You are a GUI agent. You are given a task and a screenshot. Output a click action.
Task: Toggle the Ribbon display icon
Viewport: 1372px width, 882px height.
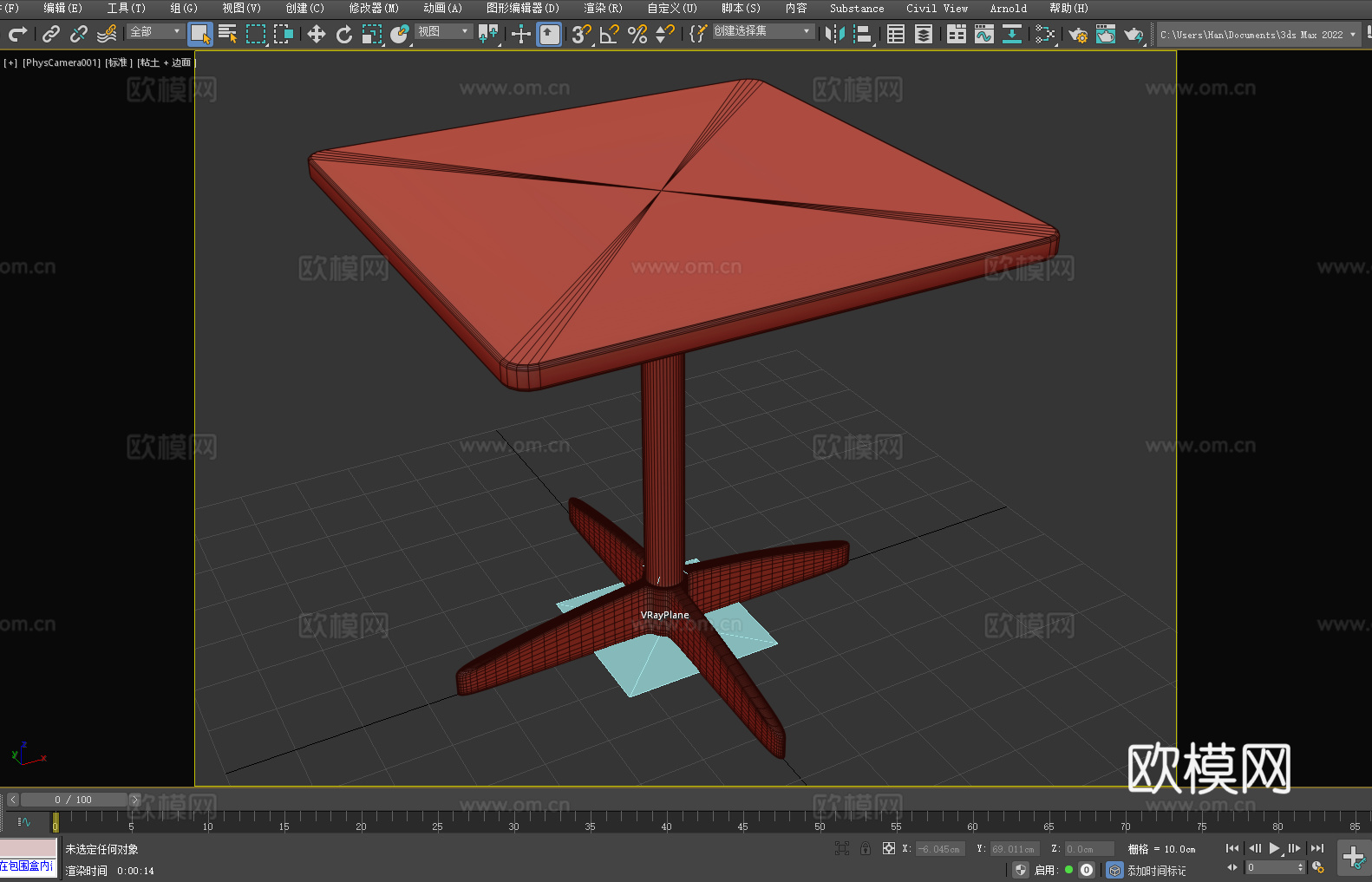click(x=957, y=34)
